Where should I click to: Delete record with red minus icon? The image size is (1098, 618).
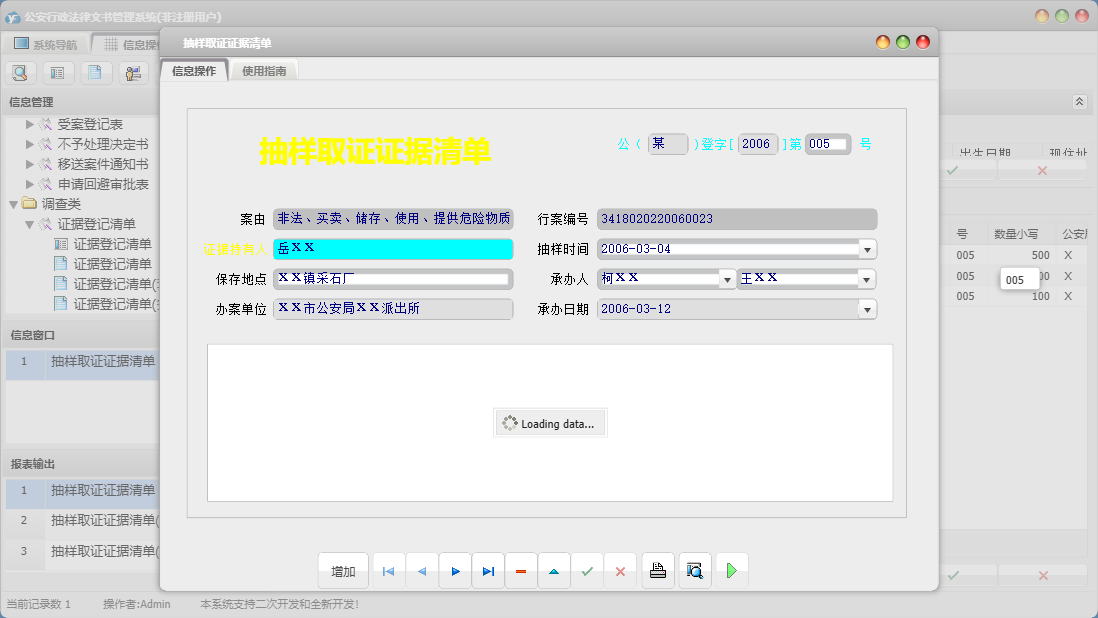pos(521,571)
